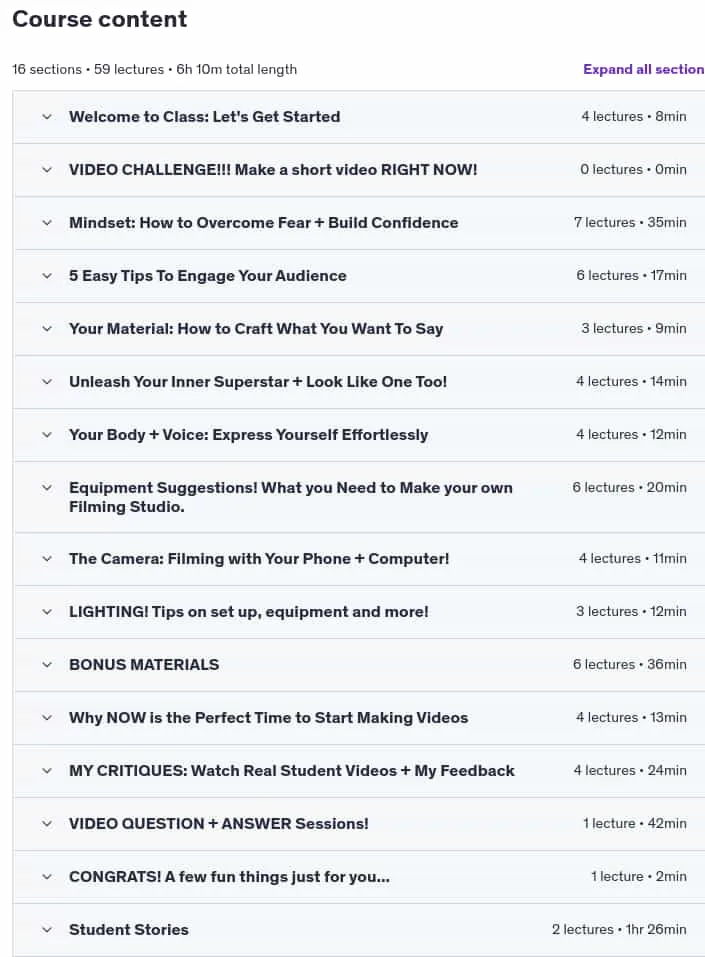Image resolution: width=705 pixels, height=957 pixels.
Task: Expand all sections link
Action: point(643,70)
